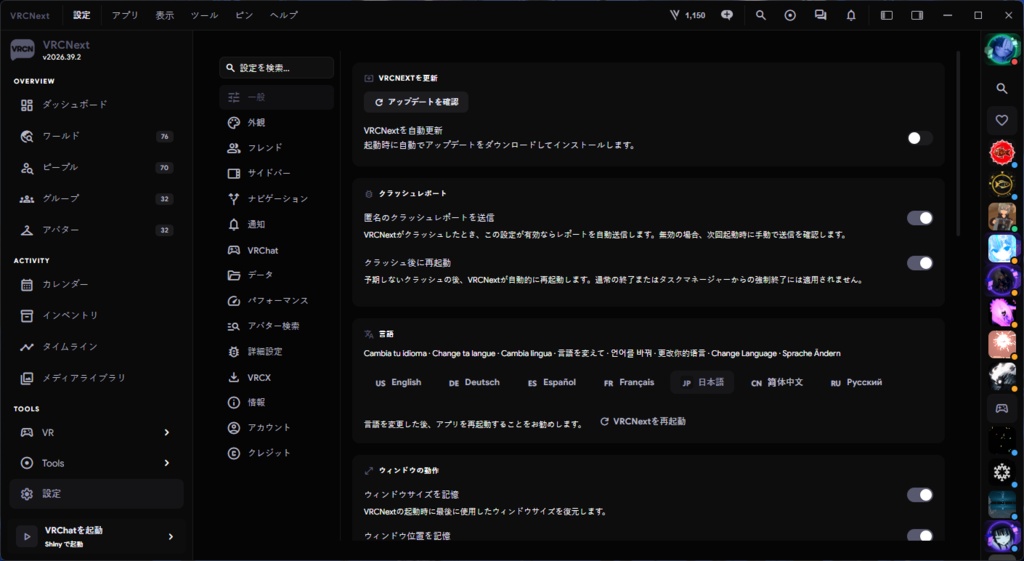Select English language option
1024x561 pixels.
point(398,383)
